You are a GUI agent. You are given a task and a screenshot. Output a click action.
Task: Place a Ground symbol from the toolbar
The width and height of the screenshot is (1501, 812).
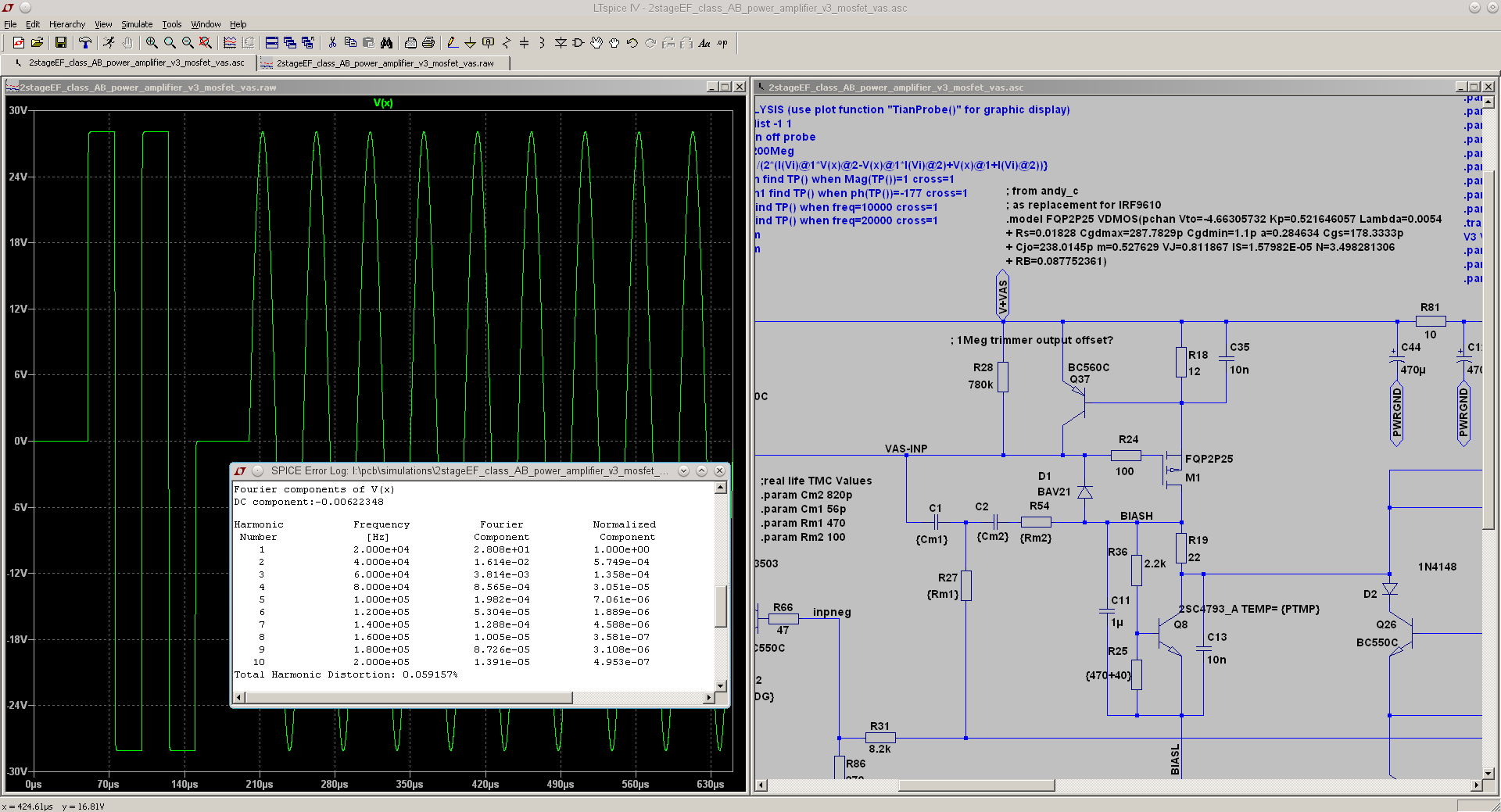point(470,43)
